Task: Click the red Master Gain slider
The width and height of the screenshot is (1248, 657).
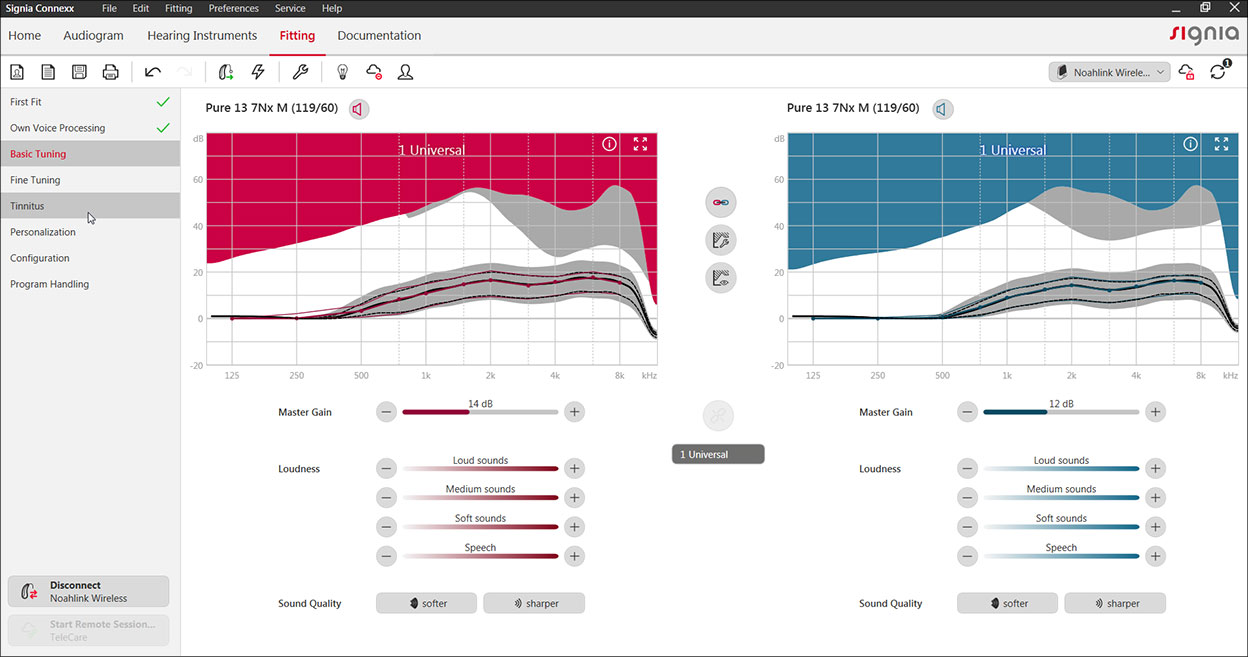Action: (480, 412)
